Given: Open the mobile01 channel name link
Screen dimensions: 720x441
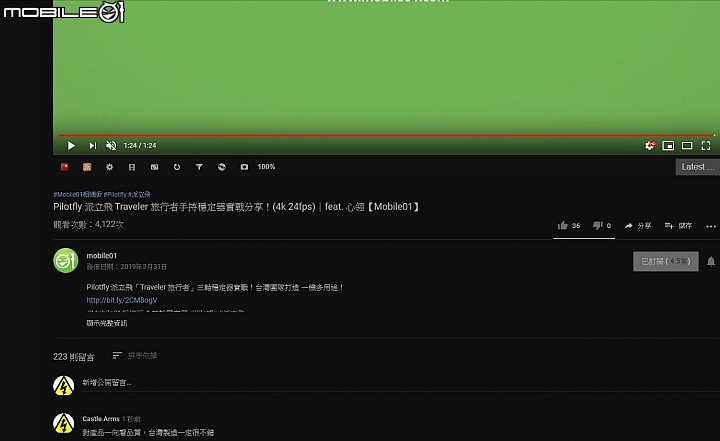Looking at the screenshot, I should click(101, 256).
